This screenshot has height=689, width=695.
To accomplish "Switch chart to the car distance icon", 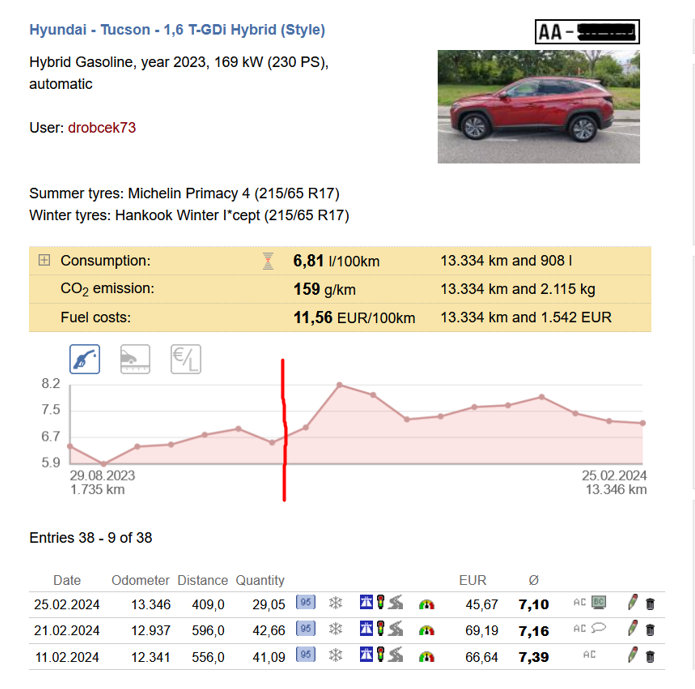I will click(135, 359).
